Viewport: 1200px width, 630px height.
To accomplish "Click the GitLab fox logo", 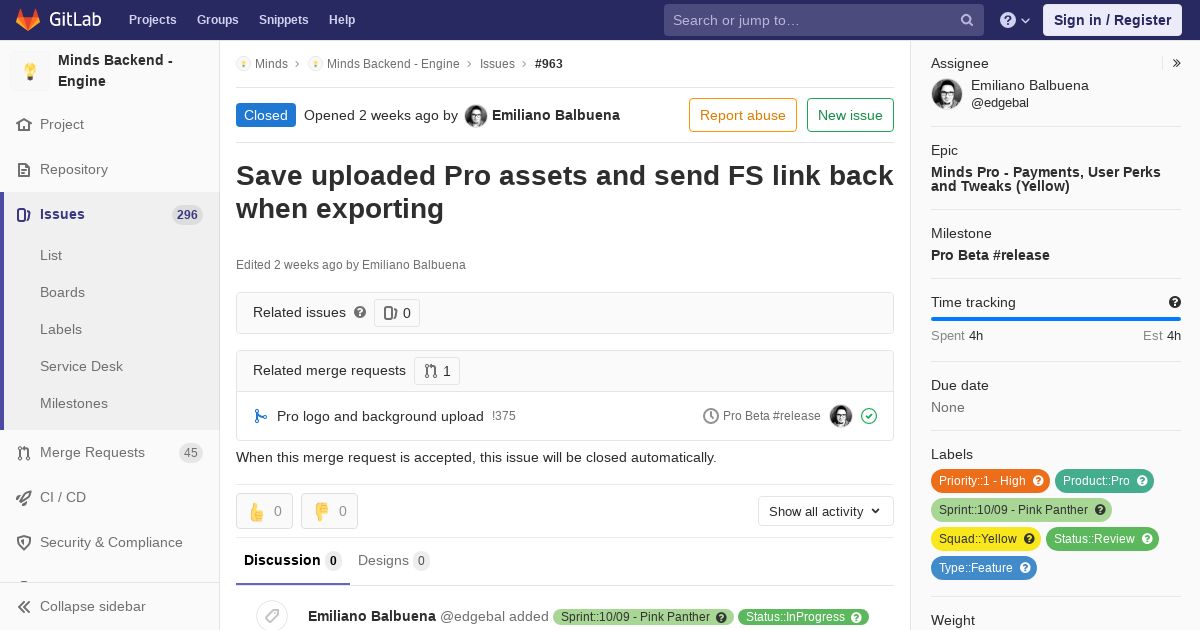I will [x=28, y=19].
